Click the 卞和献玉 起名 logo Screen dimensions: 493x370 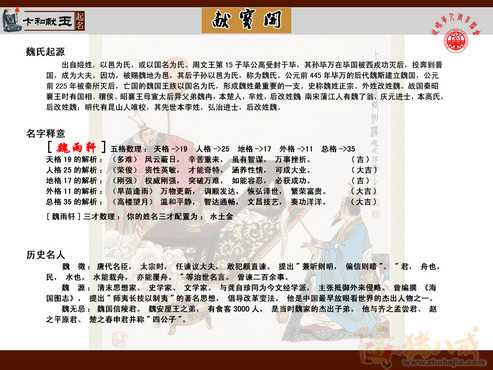tap(44, 21)
